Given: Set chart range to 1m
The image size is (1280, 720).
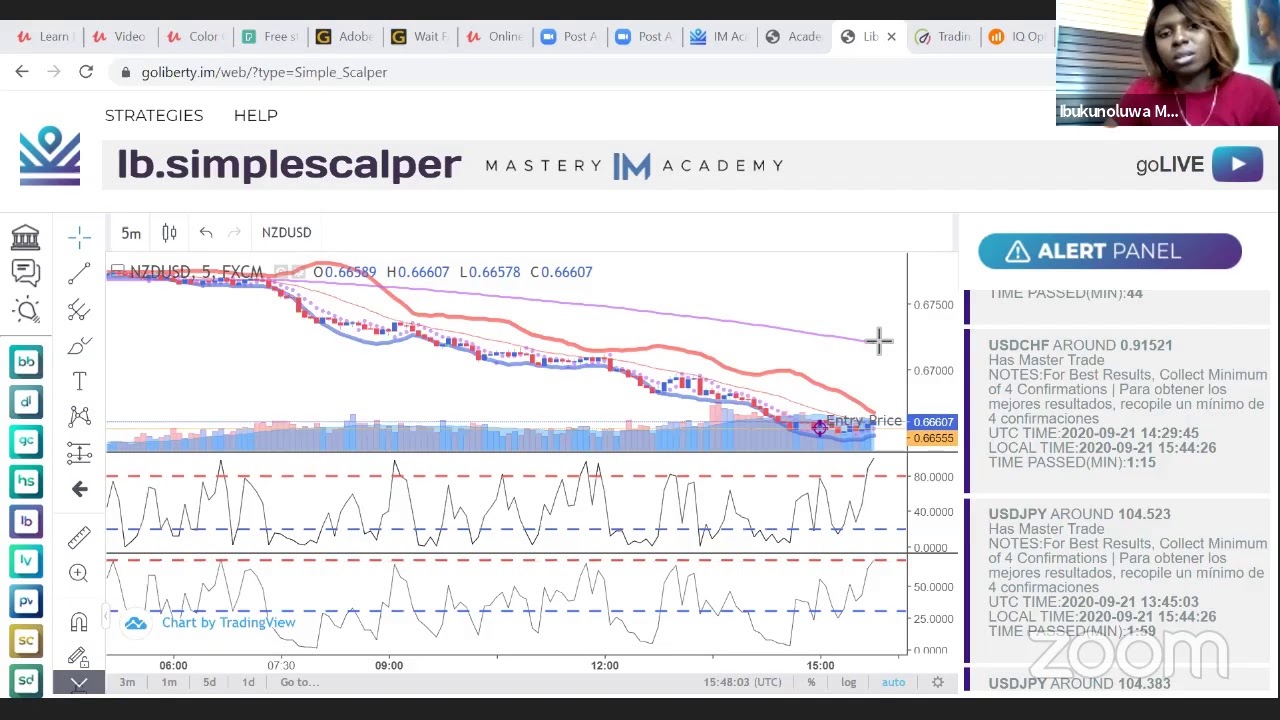Looking at the screenshot, I should (169, 682).
